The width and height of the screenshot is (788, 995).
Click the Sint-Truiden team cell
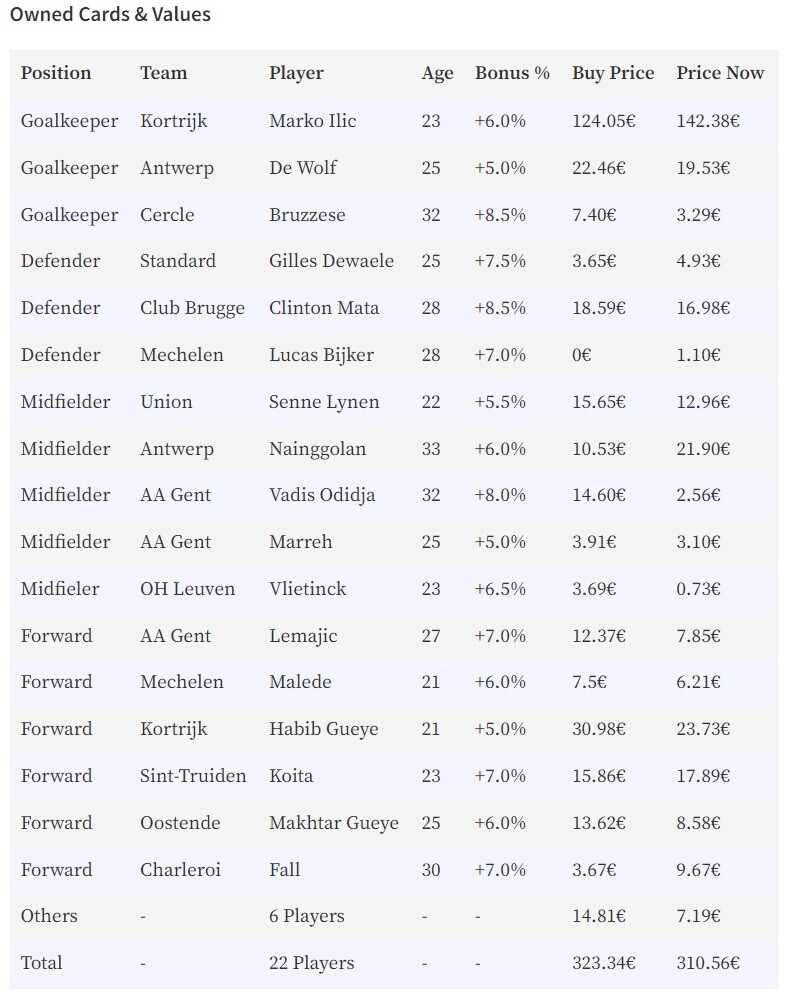193,776
